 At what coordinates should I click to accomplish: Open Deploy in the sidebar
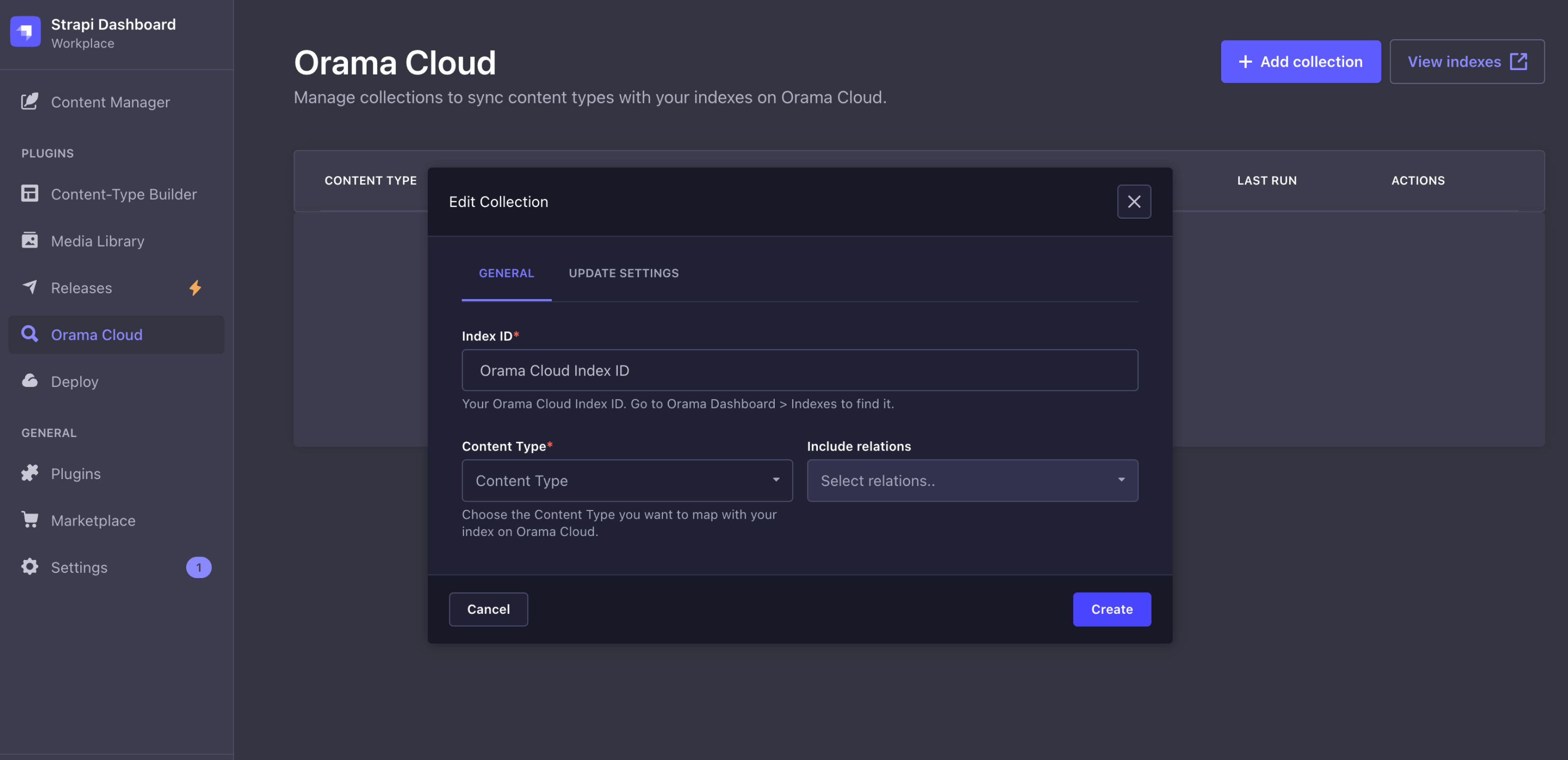116,381
